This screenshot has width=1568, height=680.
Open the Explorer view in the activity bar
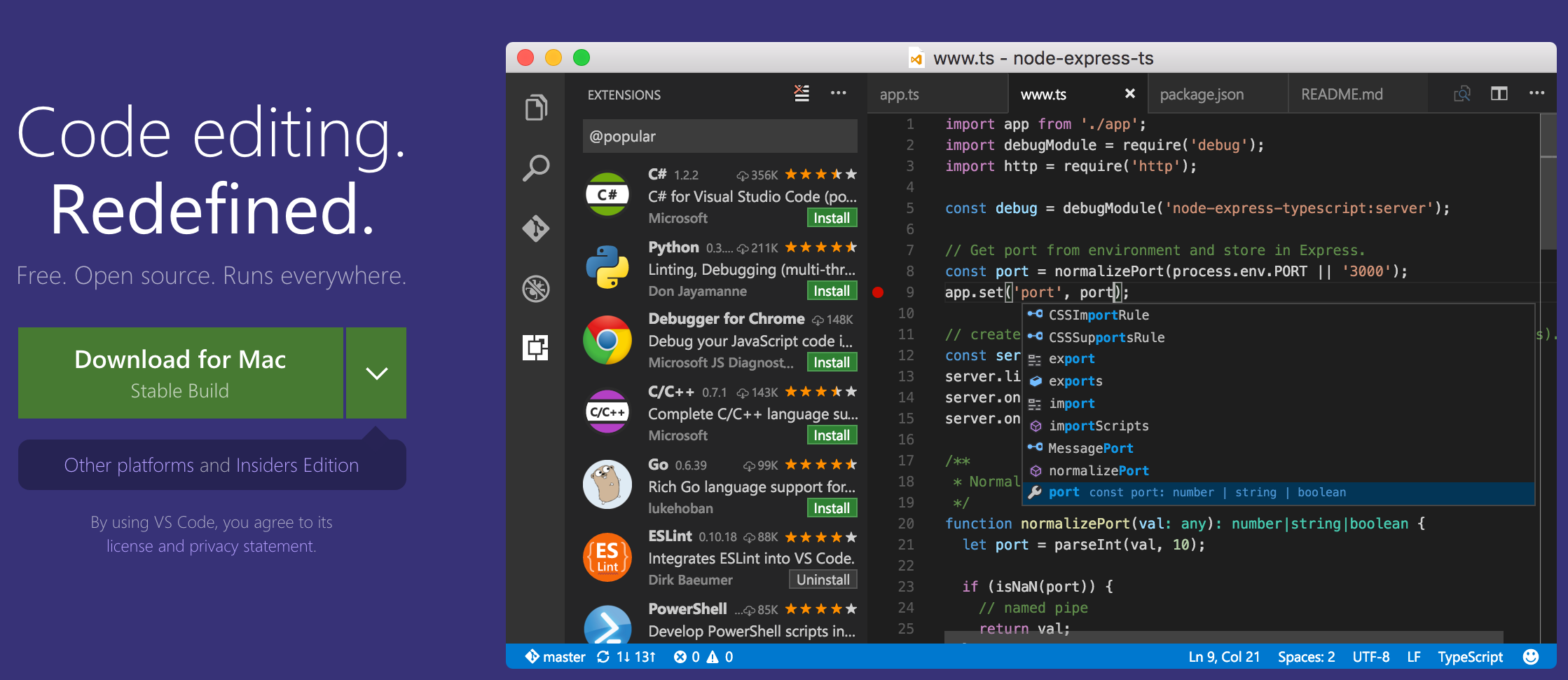coord(537,107)
